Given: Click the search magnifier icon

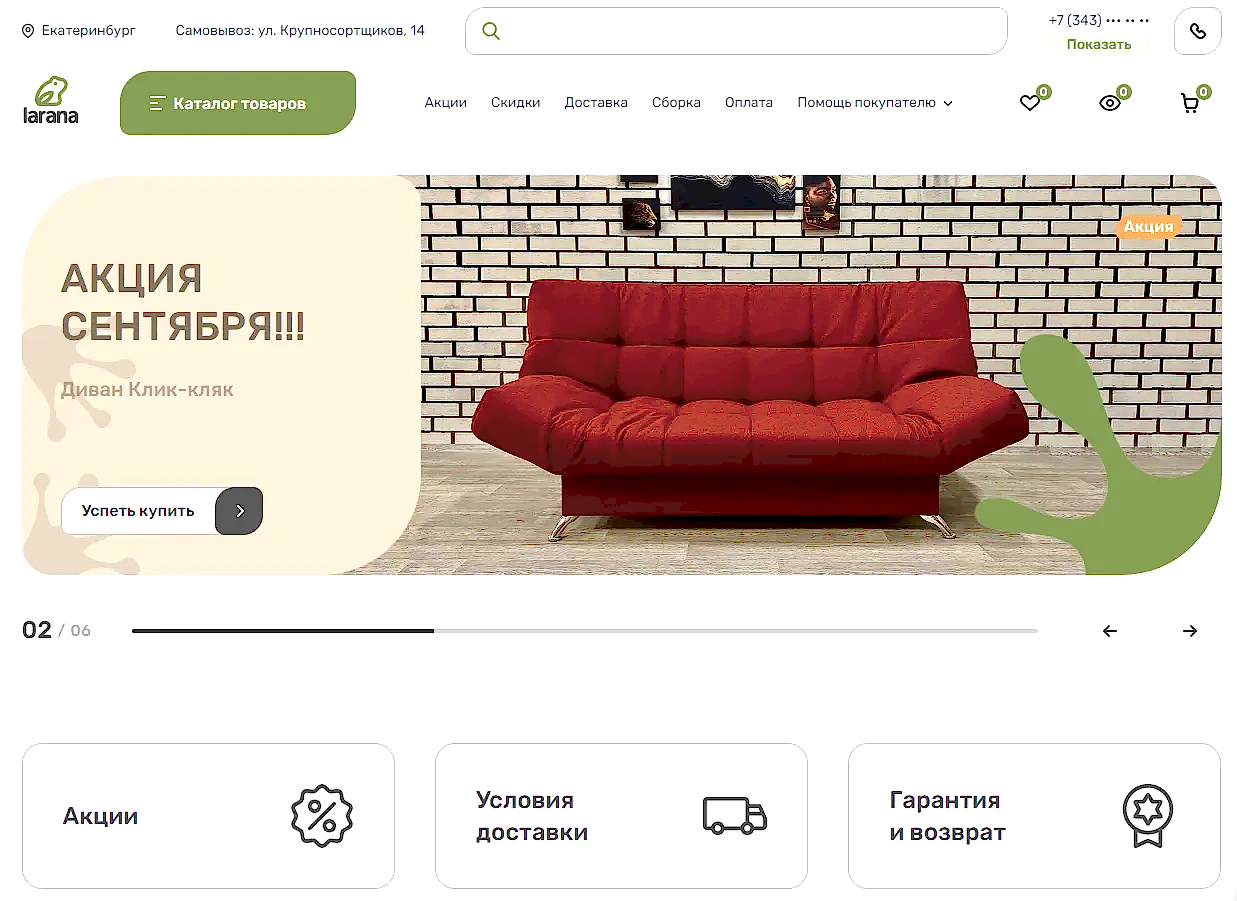Looking at the screenshot, I should [490, 31].
